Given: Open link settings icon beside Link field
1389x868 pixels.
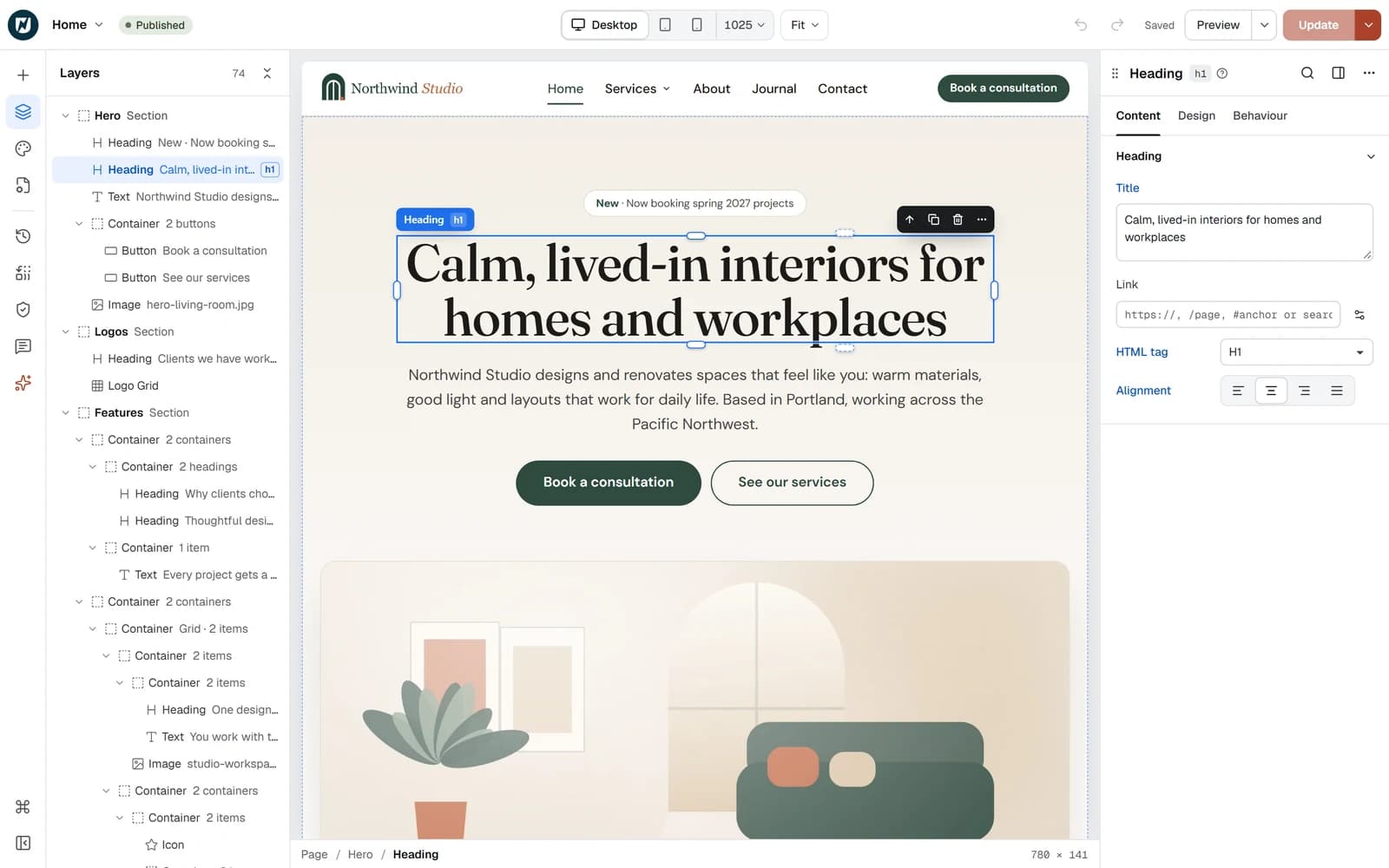Looking at the screenshot, I should click(x=1359, y=315).
